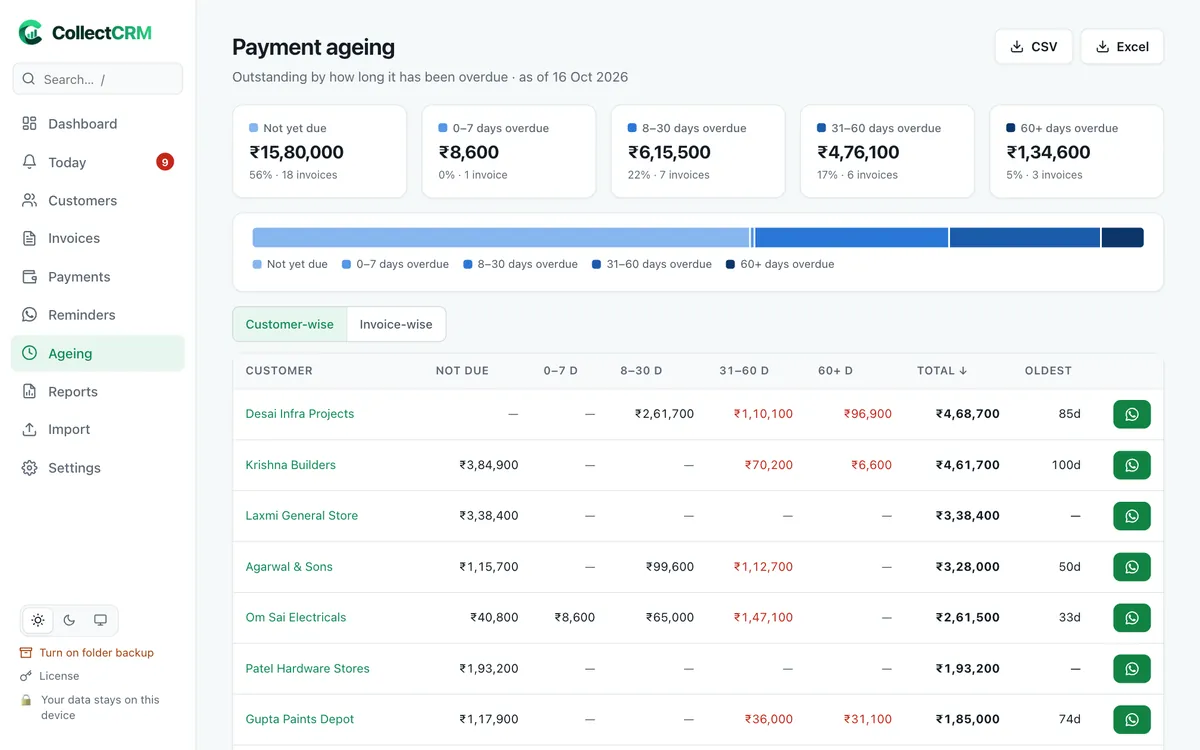Sort table by TOTAL column header

coord(942,371)
